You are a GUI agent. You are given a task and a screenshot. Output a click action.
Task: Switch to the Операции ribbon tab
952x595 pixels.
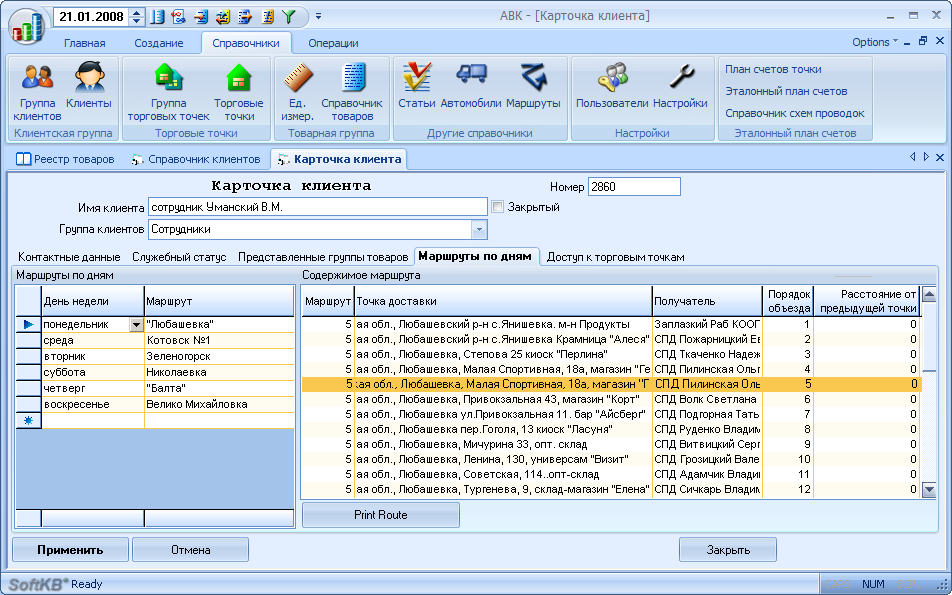333,43
